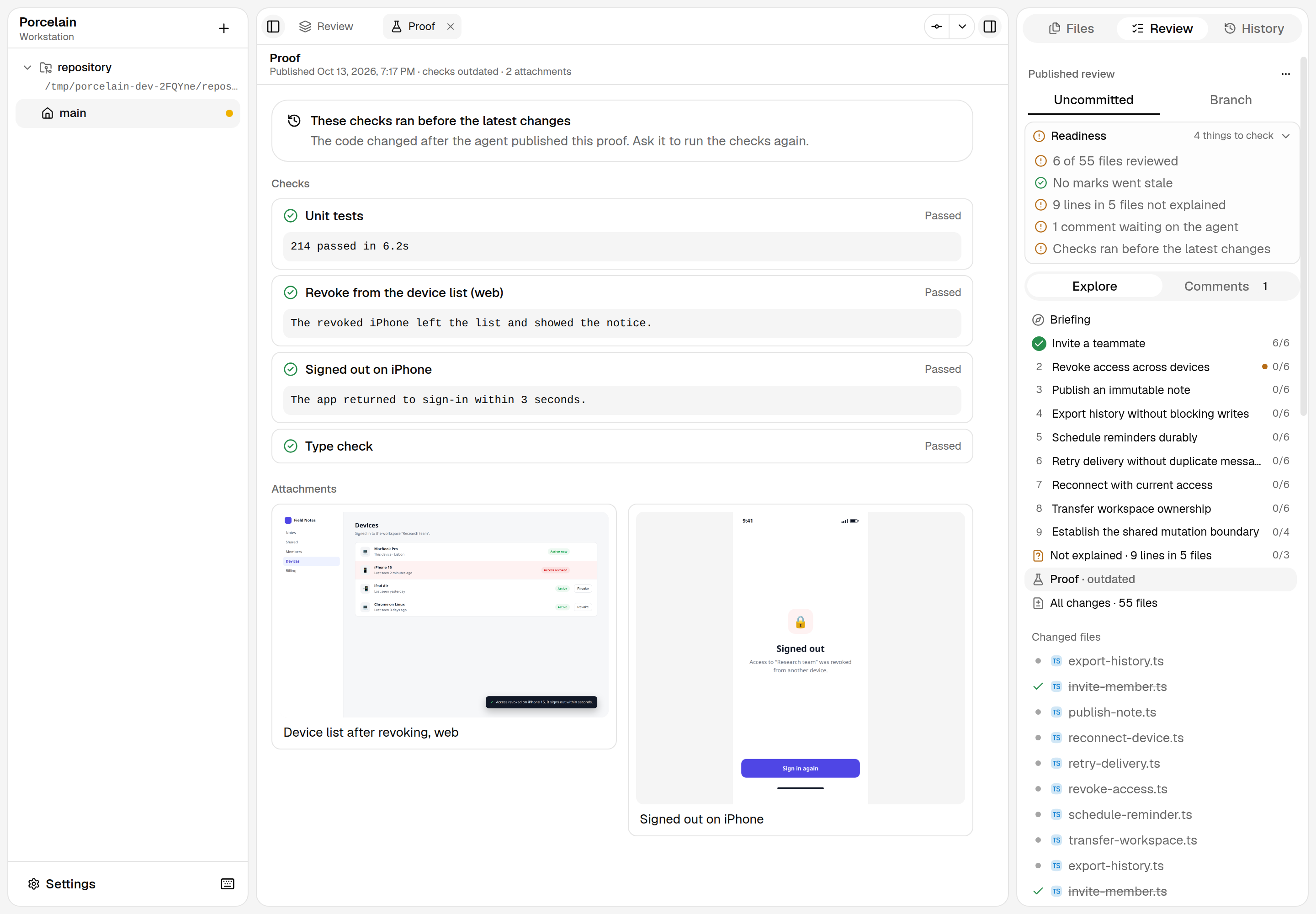Open 'Invite a teammate' step
This screenshot has height=914, width=1316.
[1160, 344]
